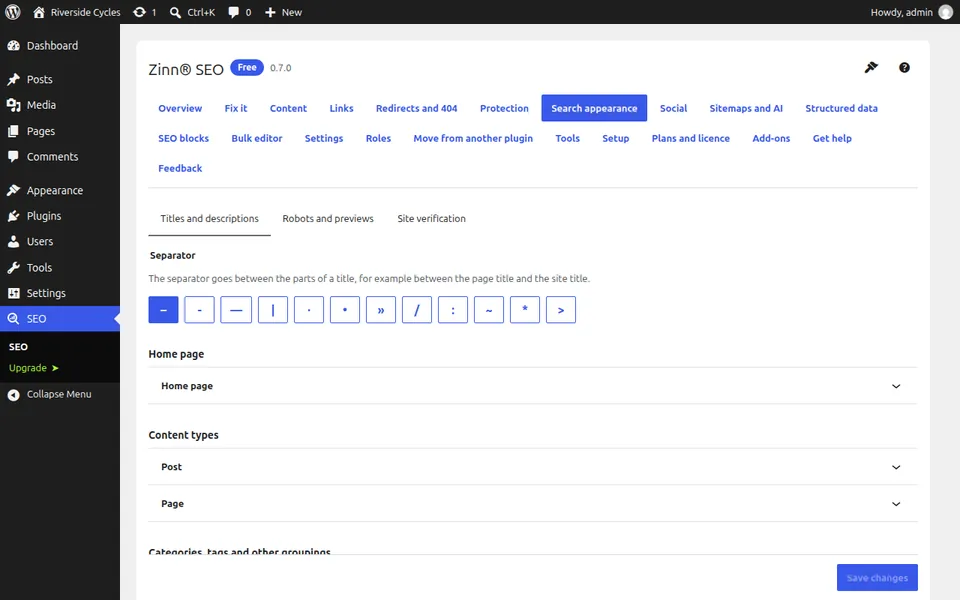Viewport: 960px width, 600px height.
Task: Open Appearance in the sidebar
Action: (60, 190)
